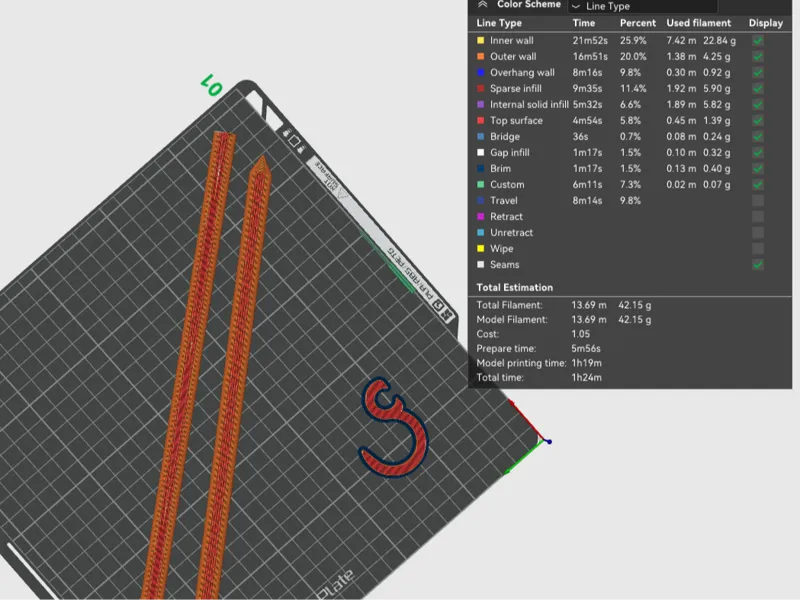Click the Cost value 1.05
This screenshot has height=600, width=800.
pos(581,334)
